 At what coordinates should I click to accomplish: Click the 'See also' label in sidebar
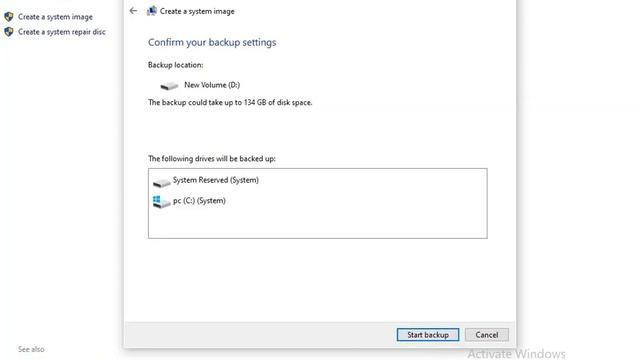31,349
